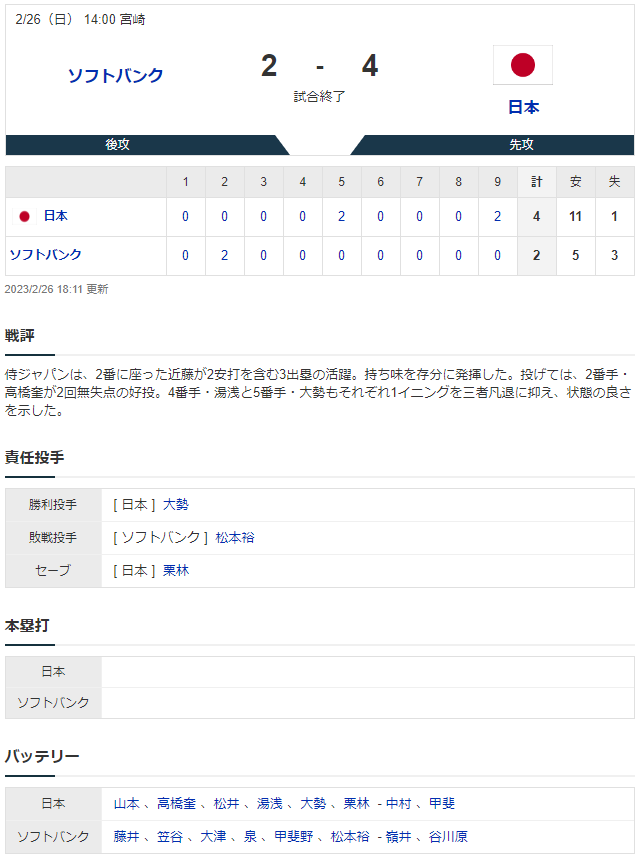Open 松井 in Japan battery row
This screenshot has width=640, height=860.
(x=226, y=804)
